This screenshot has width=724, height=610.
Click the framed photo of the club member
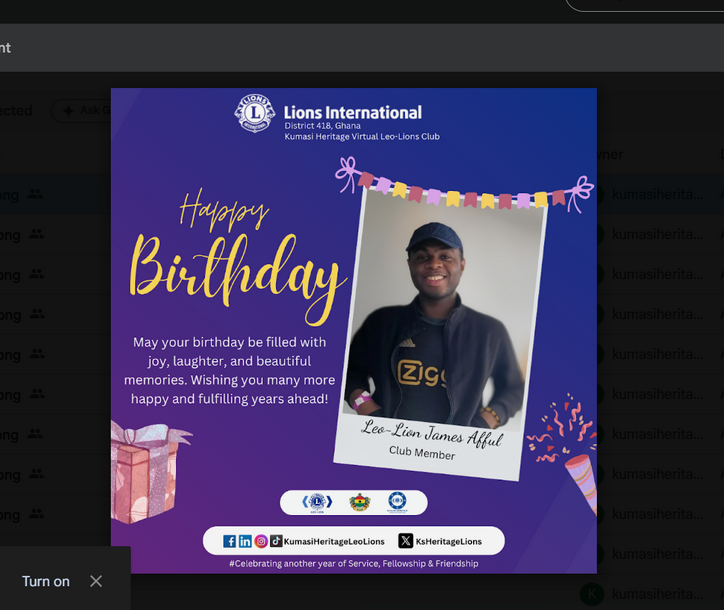pyautogui.click(x=442, y=309)
